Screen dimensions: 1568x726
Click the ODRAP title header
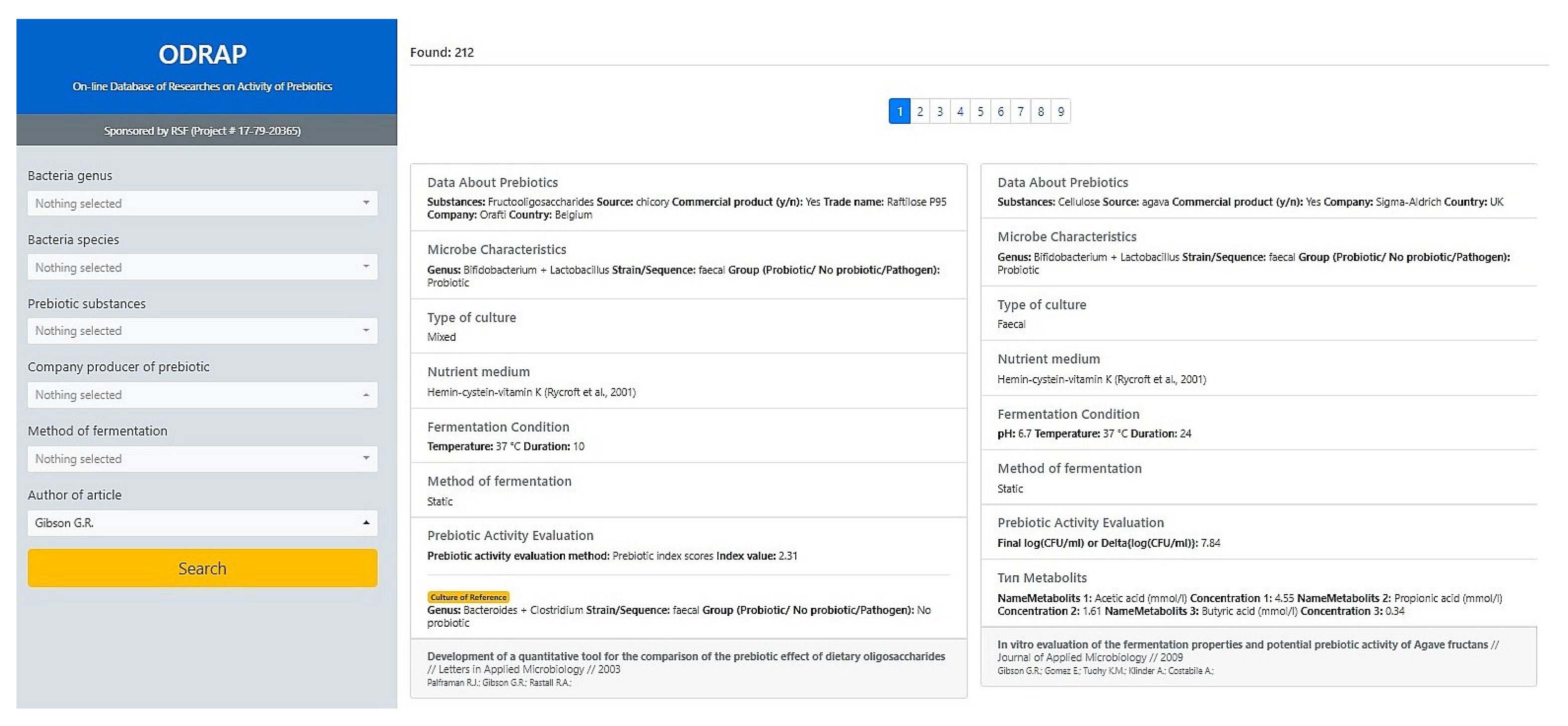coord(202,55)
